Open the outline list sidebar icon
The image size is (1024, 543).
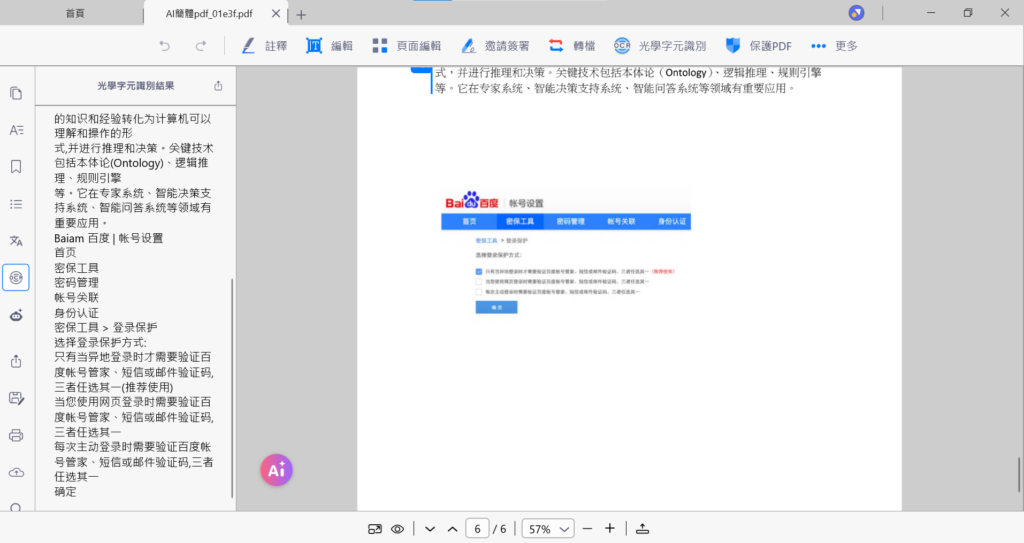tap(16, 205)
